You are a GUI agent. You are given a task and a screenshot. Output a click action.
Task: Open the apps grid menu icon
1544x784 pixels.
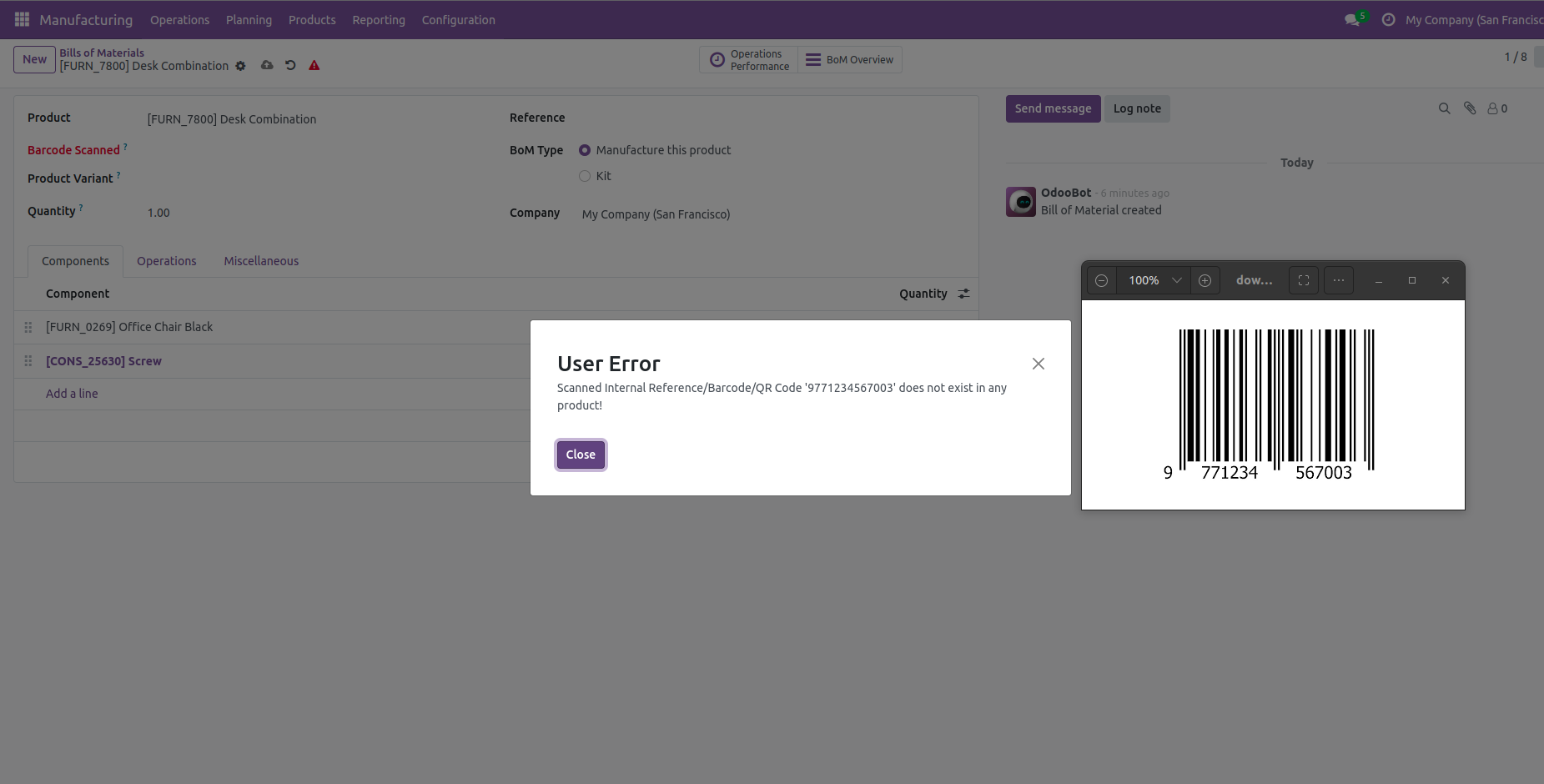click(23, 19)
